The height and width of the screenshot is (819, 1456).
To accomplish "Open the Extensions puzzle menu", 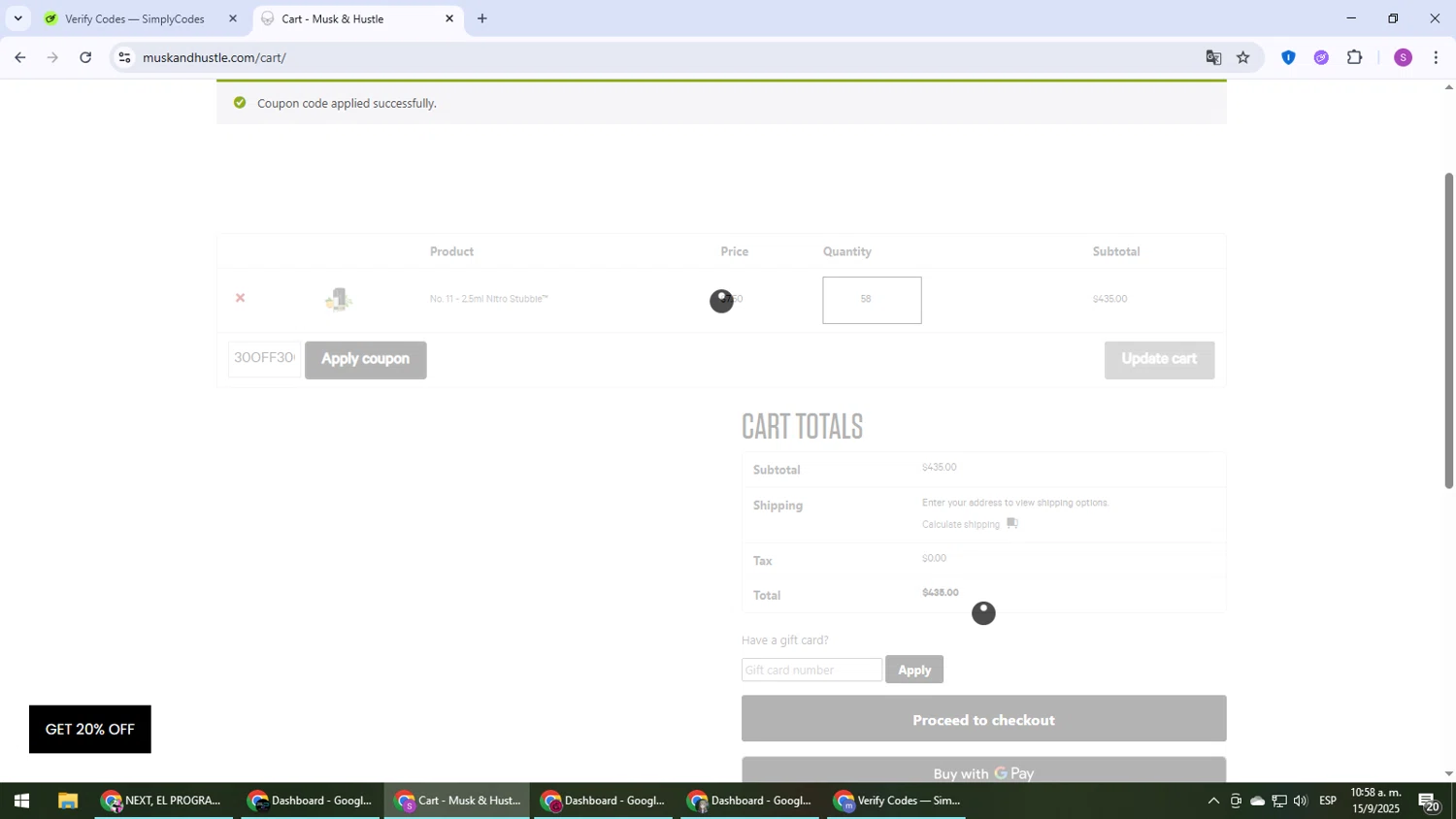I will [1355, 58].
